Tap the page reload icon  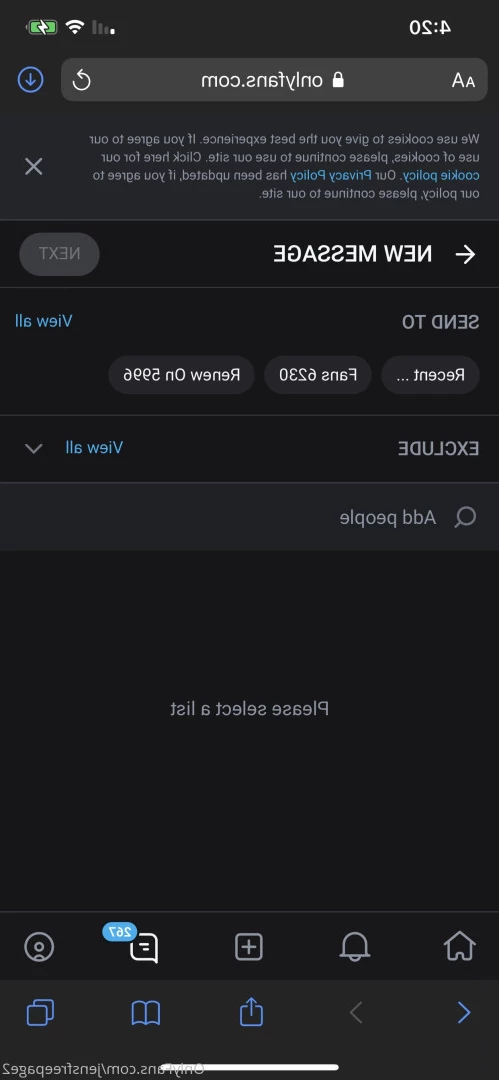click(x=81, y=81)
